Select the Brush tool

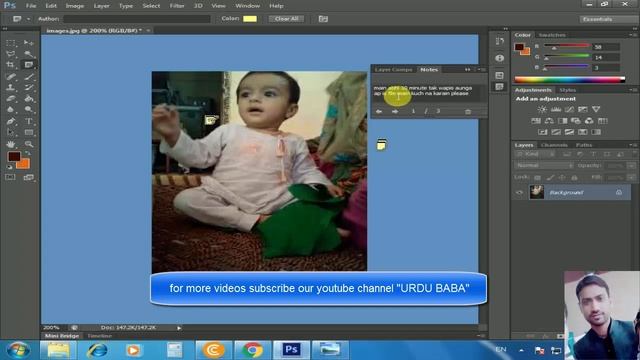(29, 76)
